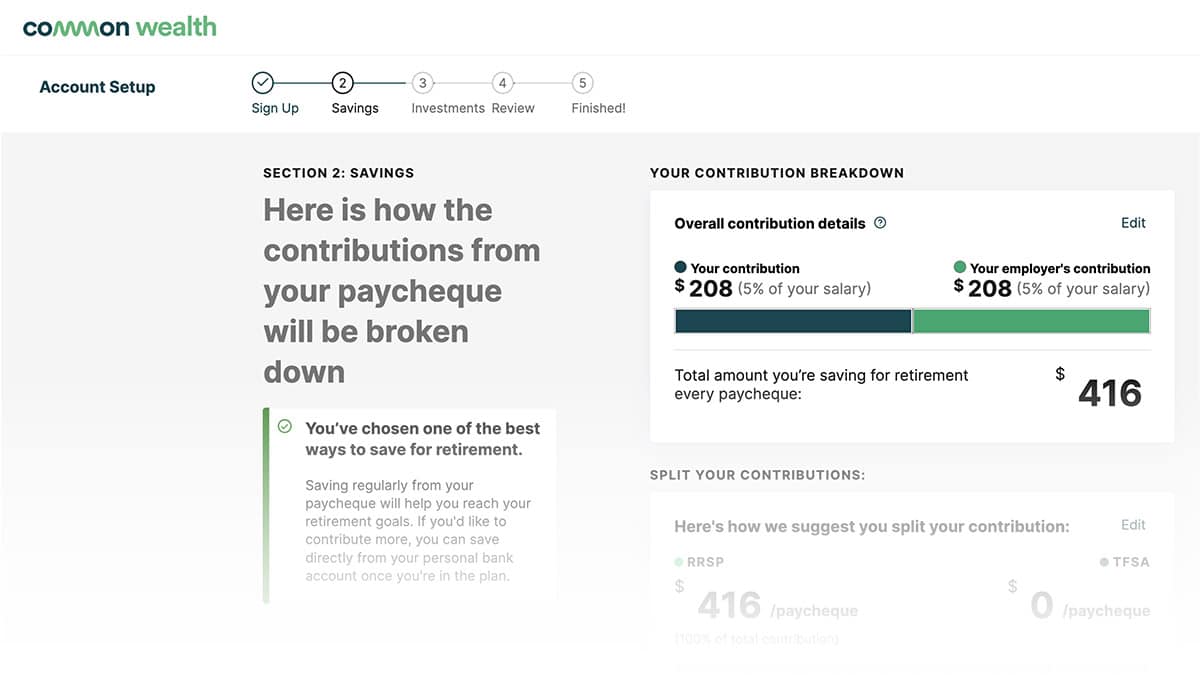Click the Savings step label

coord(355,108)
